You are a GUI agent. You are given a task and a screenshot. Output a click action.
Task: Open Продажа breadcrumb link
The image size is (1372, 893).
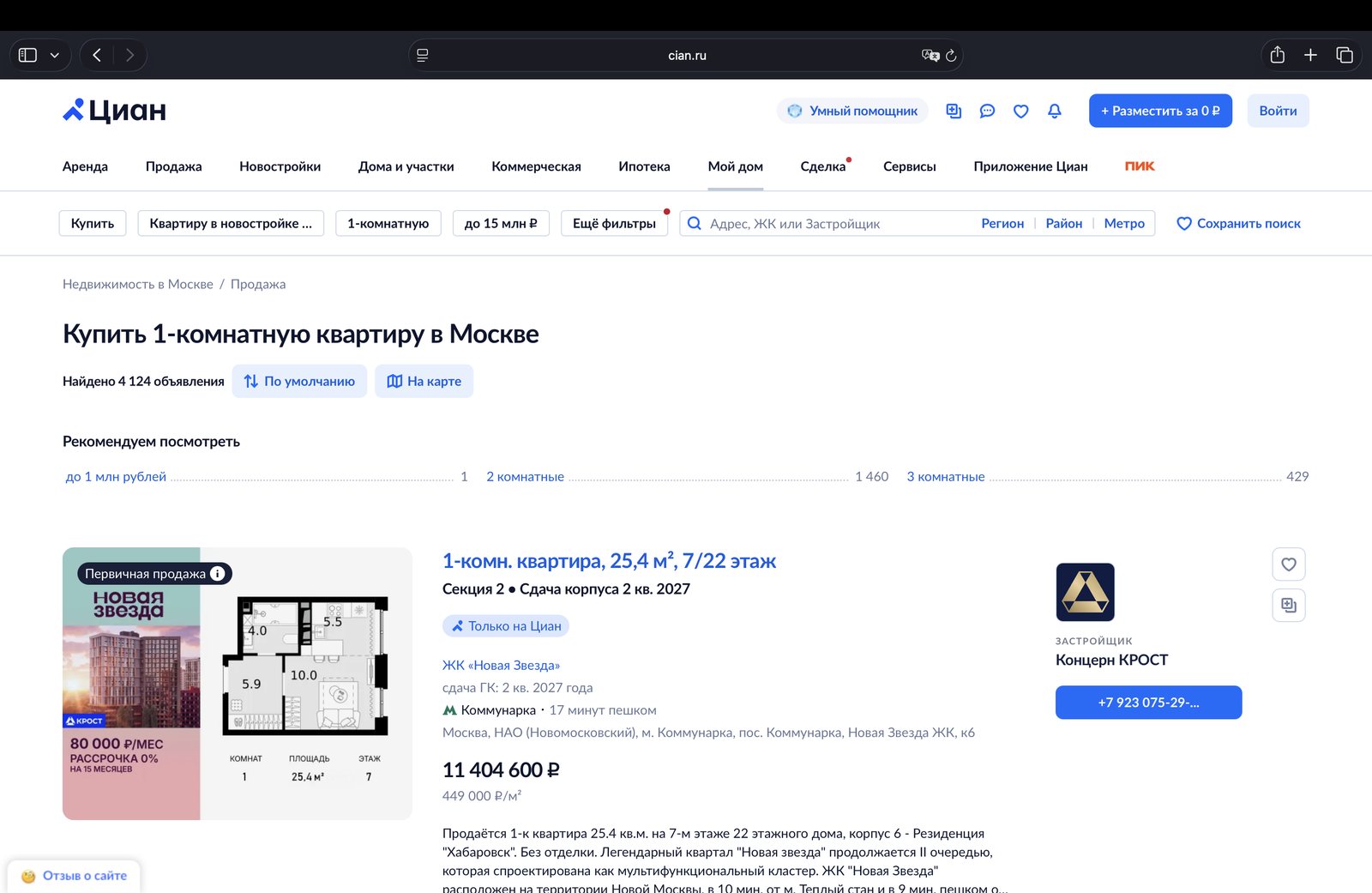click(x=258, y=284)
